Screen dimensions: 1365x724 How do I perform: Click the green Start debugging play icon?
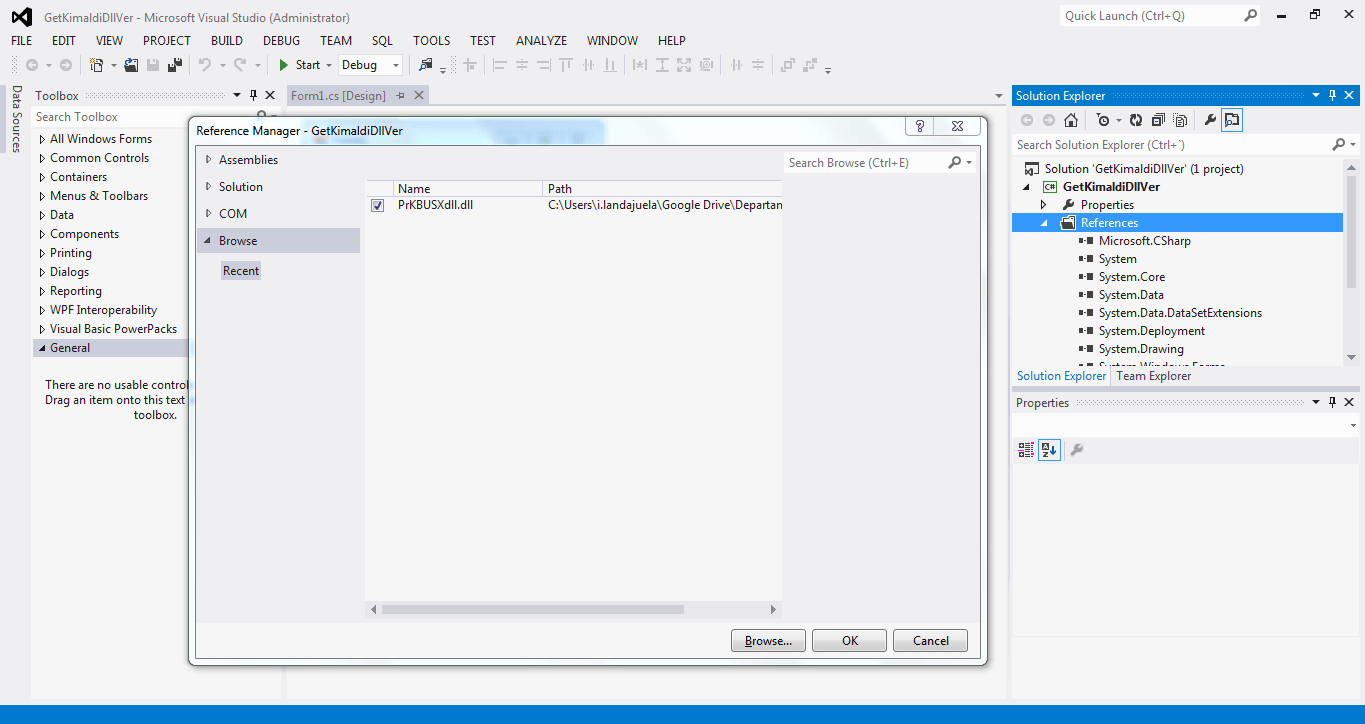[x=284, y=65]
